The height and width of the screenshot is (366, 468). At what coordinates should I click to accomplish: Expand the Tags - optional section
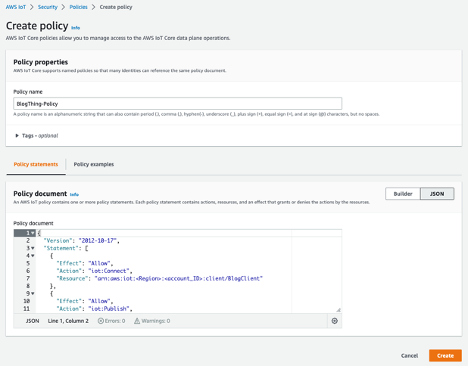(37, 136)
